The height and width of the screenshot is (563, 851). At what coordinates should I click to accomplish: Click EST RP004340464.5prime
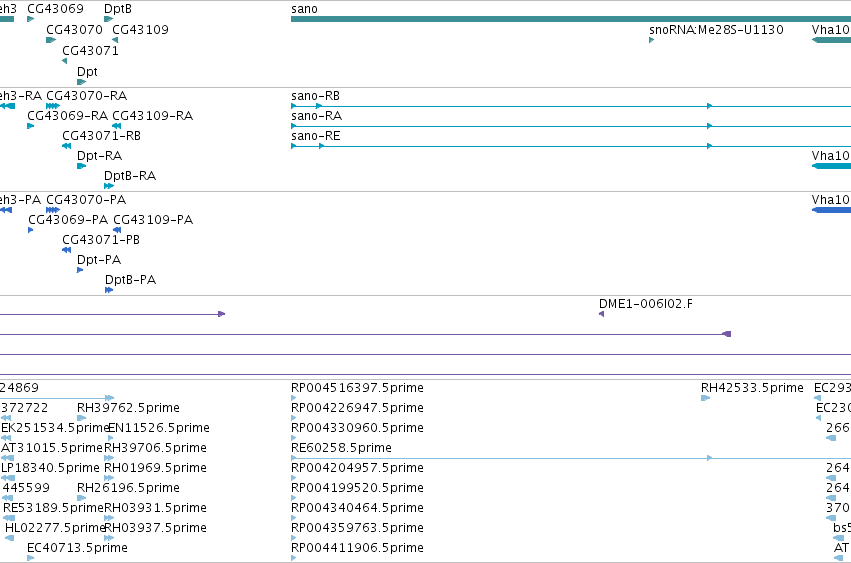pyautogui.click(x=357, y=508)
